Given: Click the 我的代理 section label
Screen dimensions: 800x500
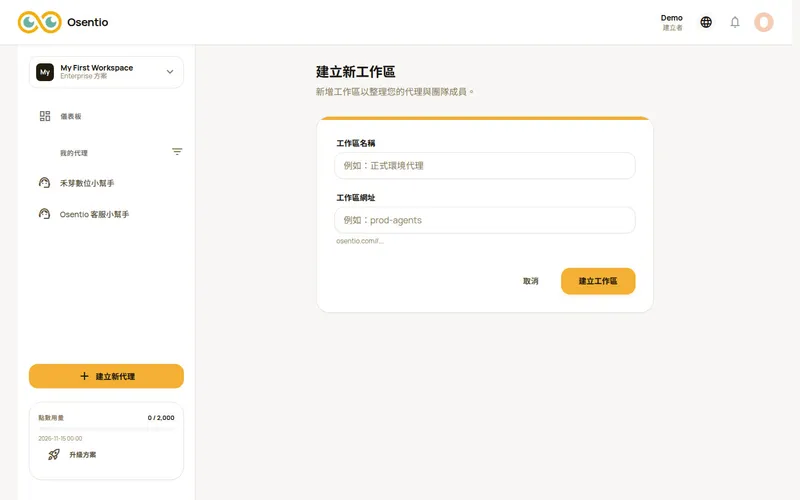Looking at the screenshot, I should pyautogui.click(x=74, y=153).
